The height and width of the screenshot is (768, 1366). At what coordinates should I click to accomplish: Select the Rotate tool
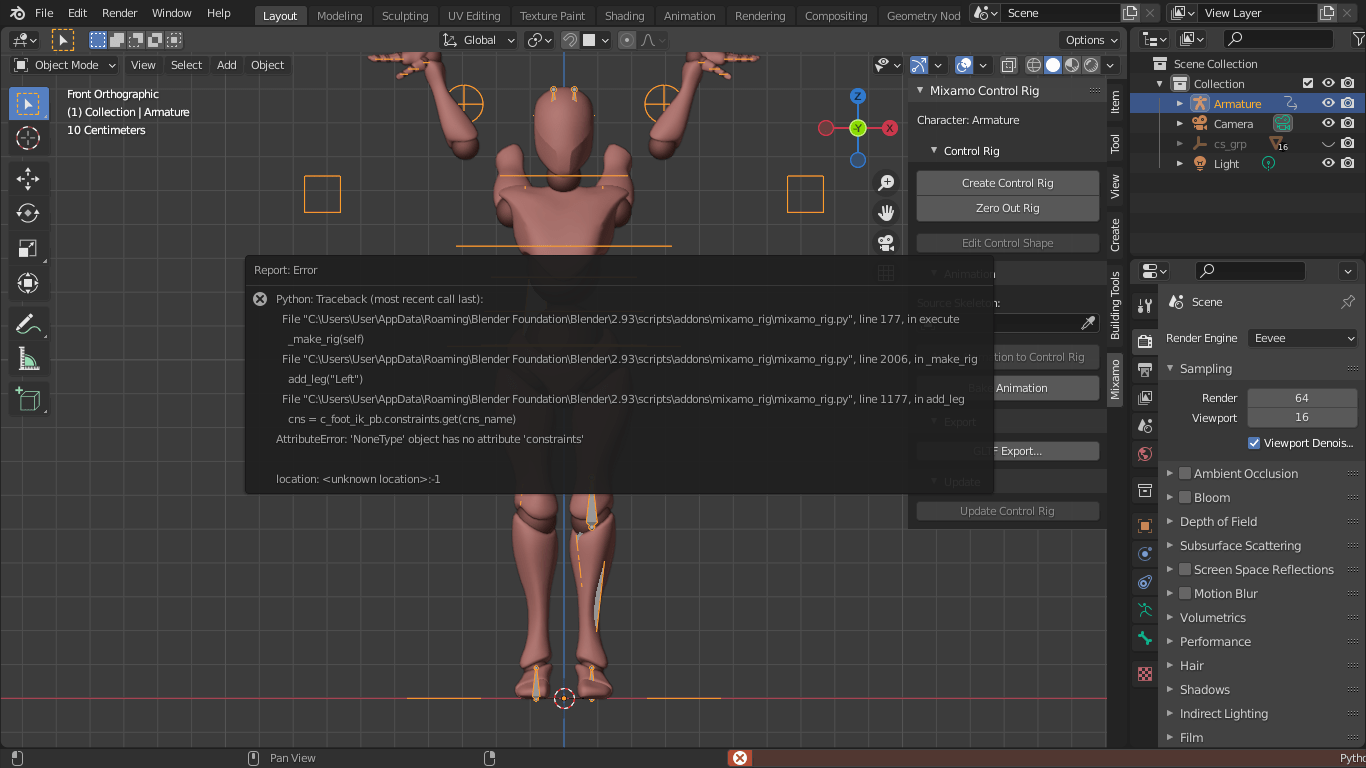pos(28,212)
